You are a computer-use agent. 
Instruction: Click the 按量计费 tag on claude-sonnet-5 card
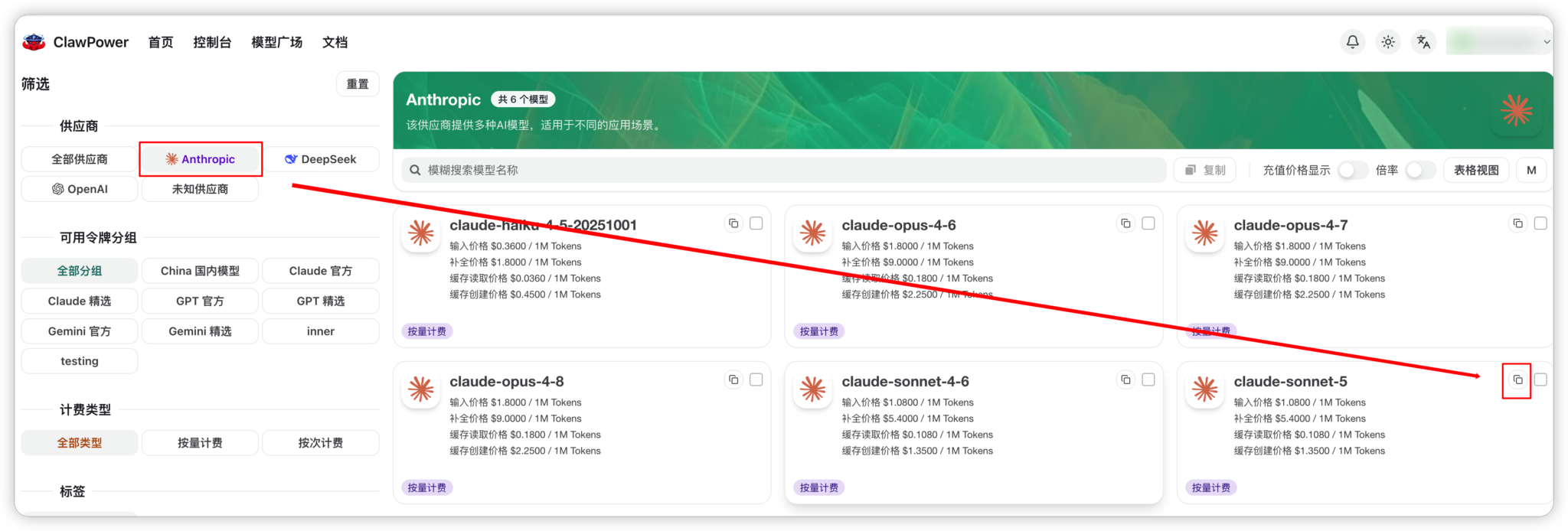(x=1211, y=487)
